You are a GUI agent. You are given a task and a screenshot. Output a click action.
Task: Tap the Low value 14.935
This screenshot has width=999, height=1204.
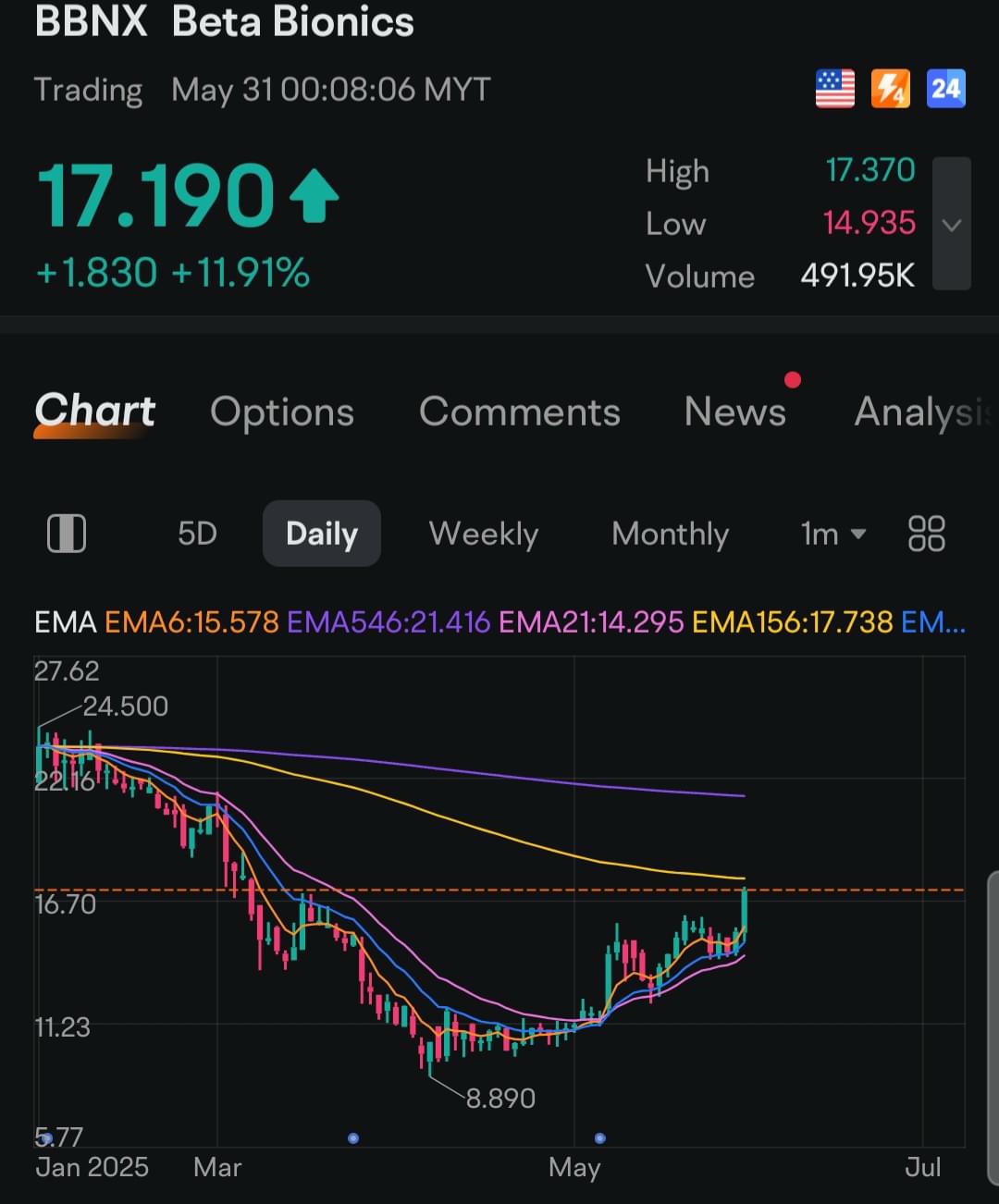tap(869, 223)
